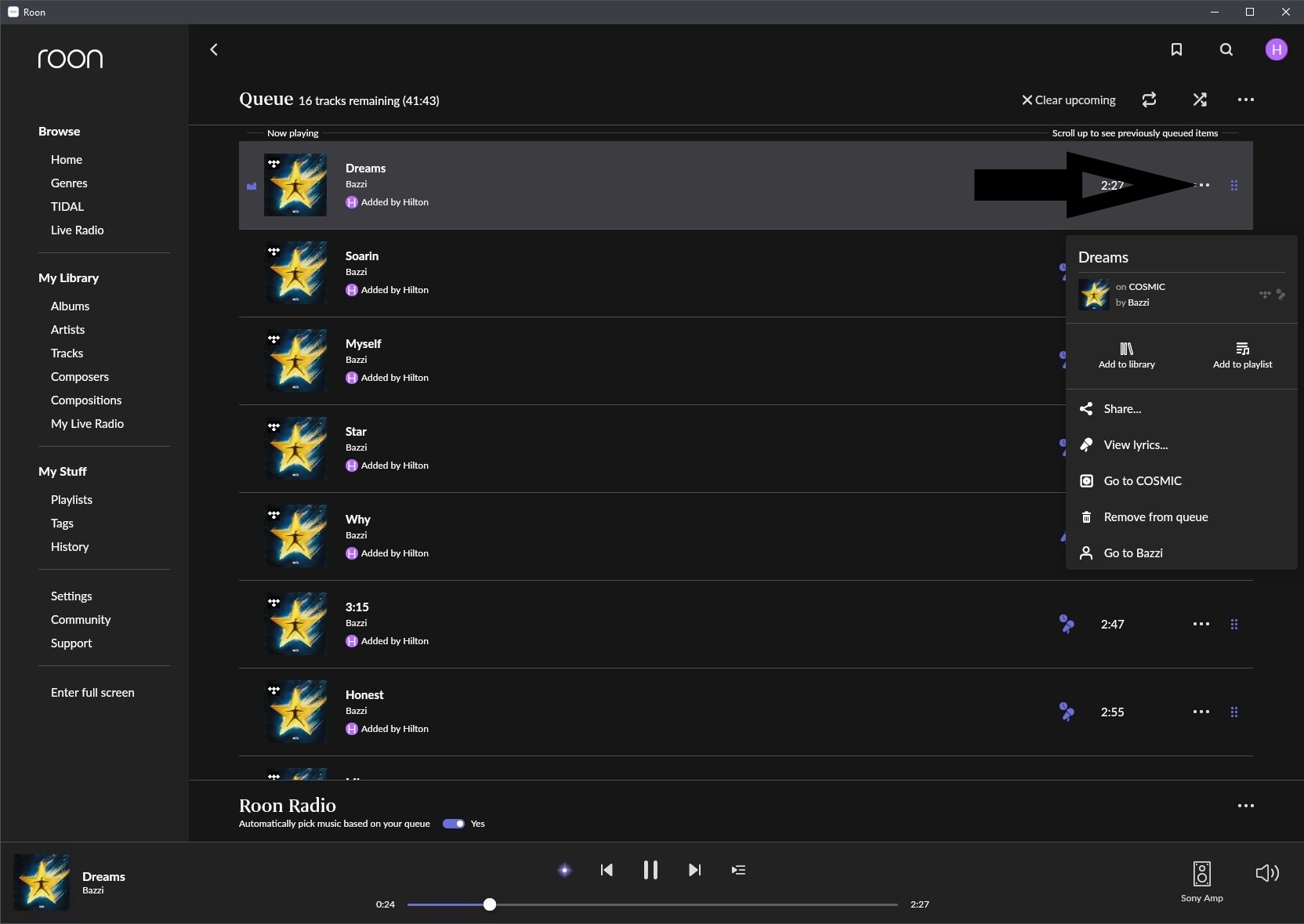Viewport: 1304px width, 924px height.
Task: Open the volume speaker control
Action: pyautogui.click(x=1267, y=873)
